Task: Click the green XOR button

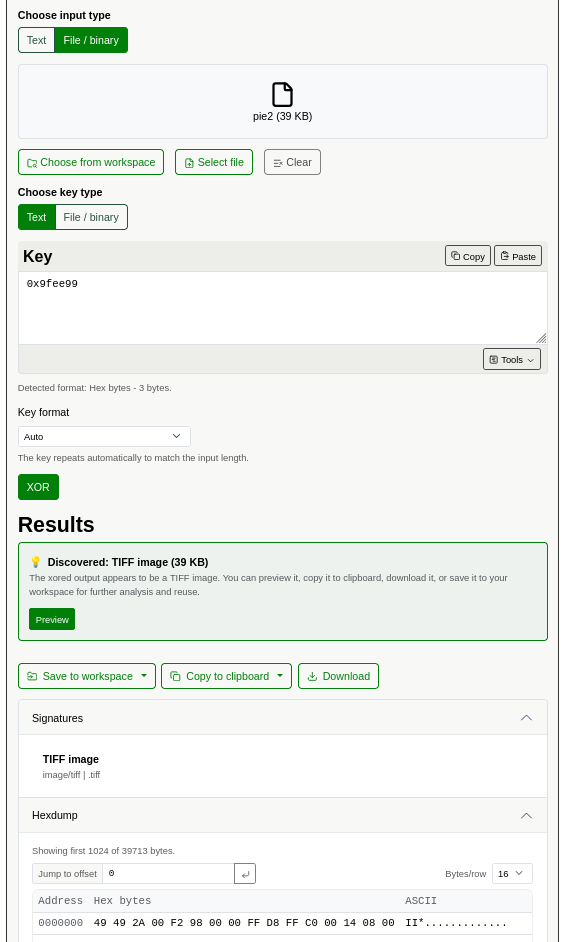Action: 38,487
